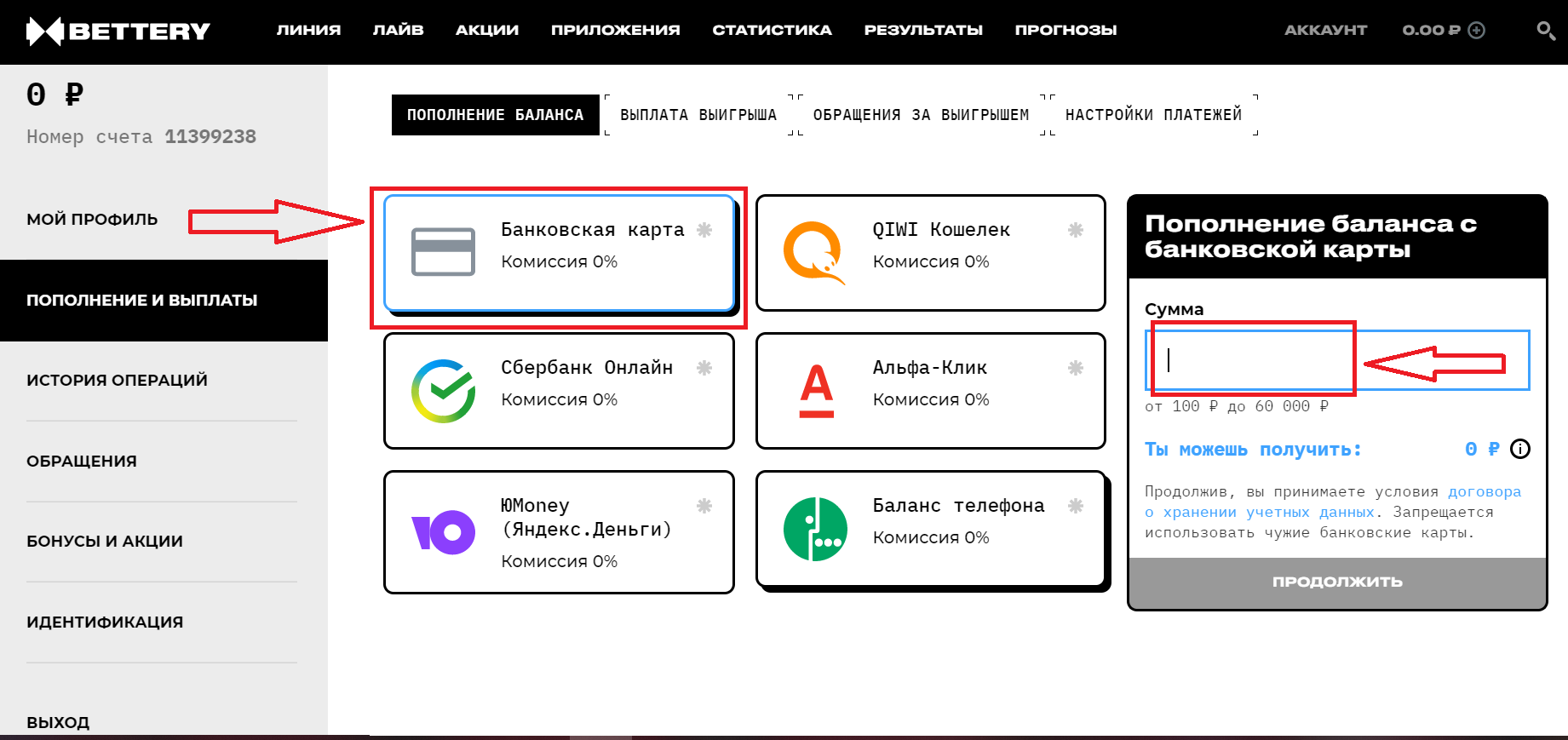This screenshot has width=1568, height=740.
Task: Click the Продолжить button
Action: pyautogui.click(x=1337, y=582)
